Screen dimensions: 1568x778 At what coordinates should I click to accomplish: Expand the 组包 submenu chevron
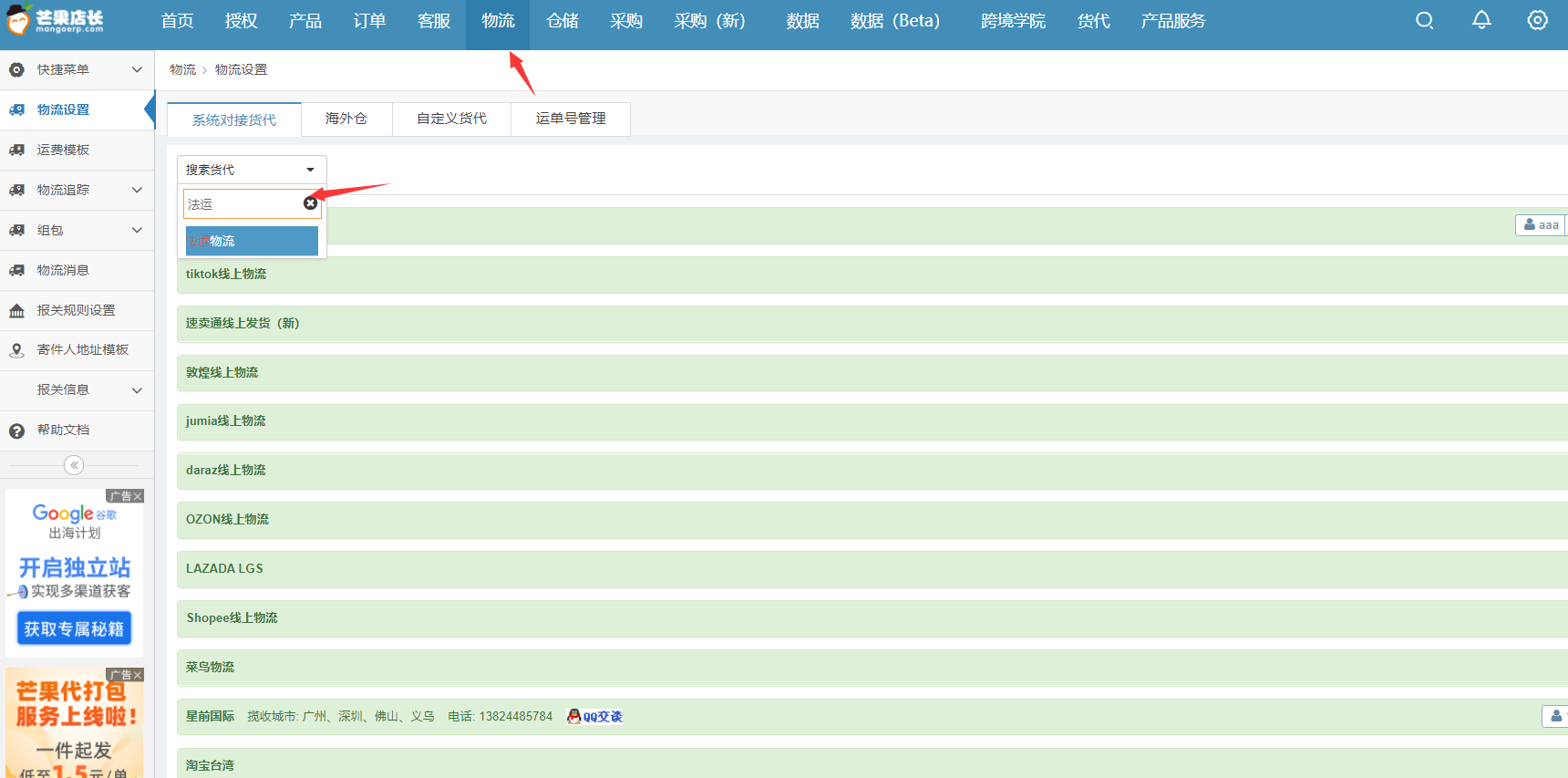click(137, 230)
